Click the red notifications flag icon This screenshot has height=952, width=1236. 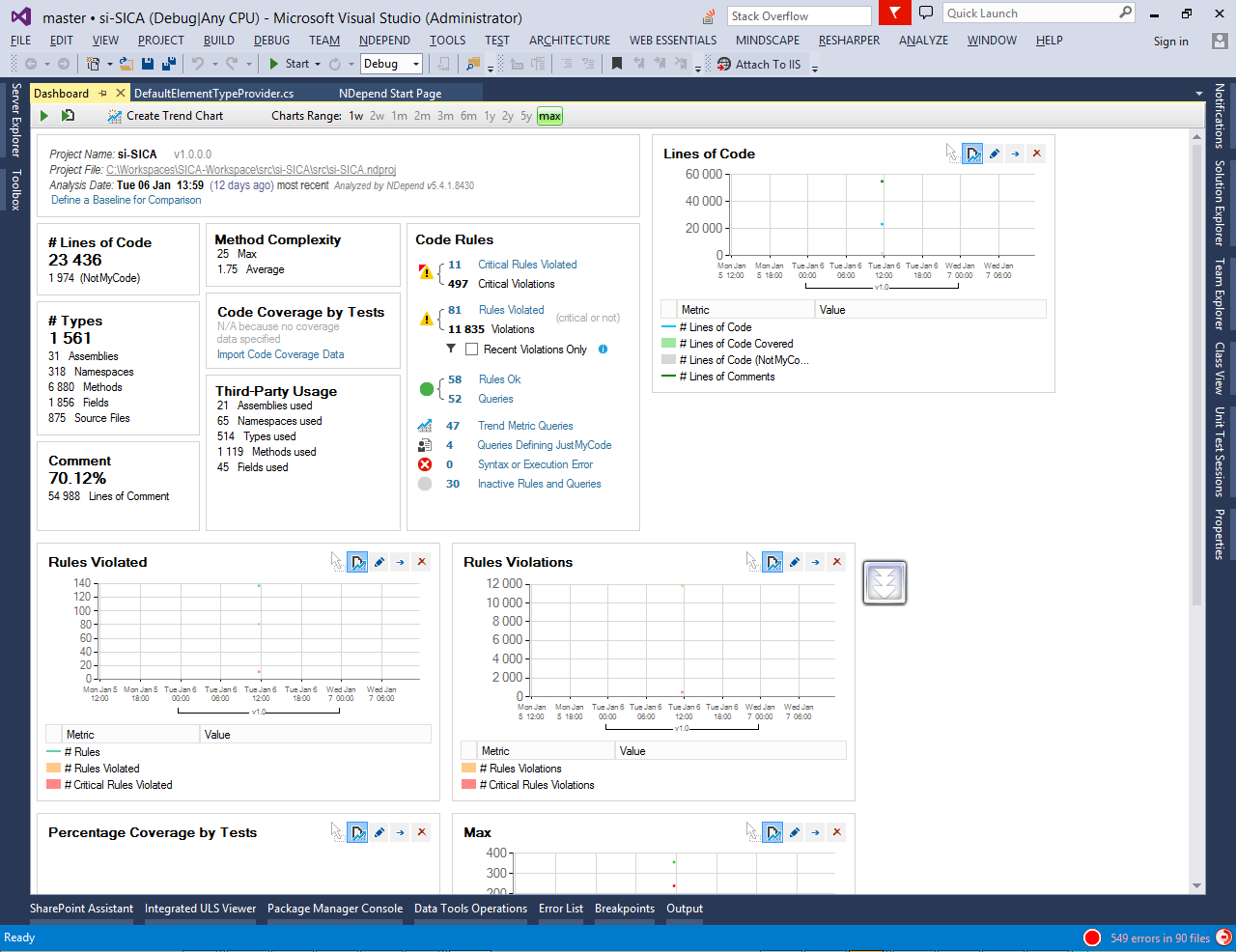[x=895, y=14]
